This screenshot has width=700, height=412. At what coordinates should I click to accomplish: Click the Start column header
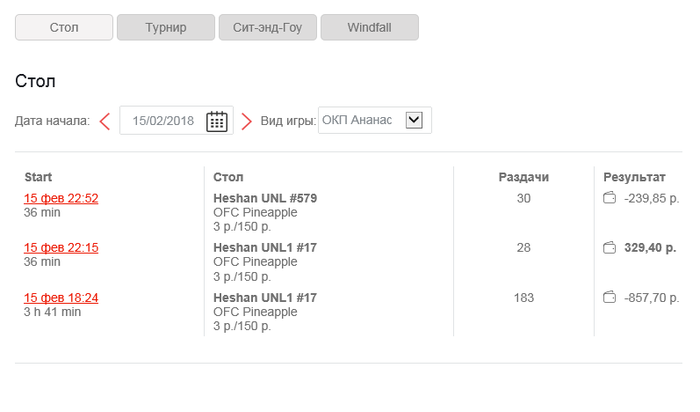[x=38, y=177]
